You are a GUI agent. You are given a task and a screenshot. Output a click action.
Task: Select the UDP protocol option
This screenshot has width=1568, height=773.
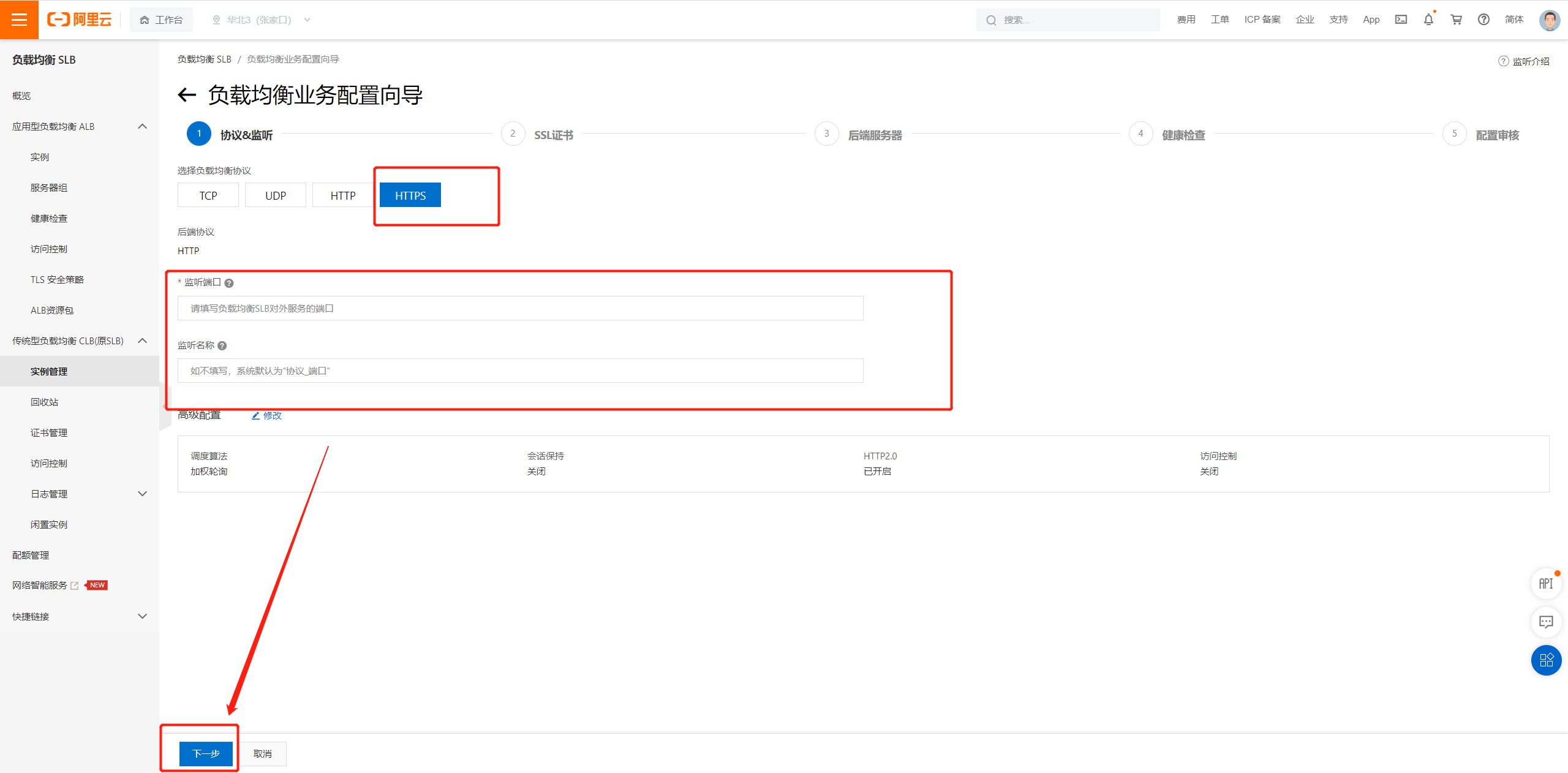[276, 195]
